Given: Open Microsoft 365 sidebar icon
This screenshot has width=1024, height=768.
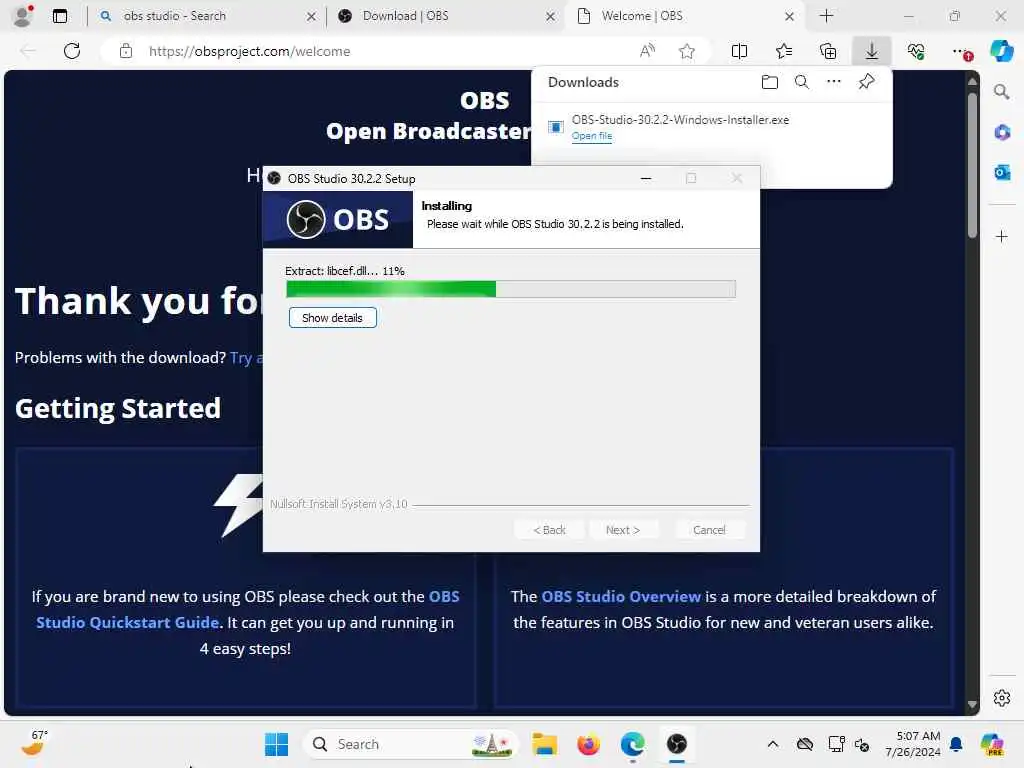Looking at the screenshot, I should pos(1002,132).
